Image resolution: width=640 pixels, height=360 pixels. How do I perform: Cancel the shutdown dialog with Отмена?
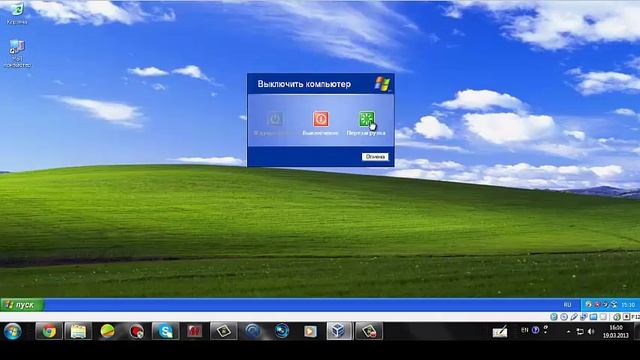(x=375, y=157)
